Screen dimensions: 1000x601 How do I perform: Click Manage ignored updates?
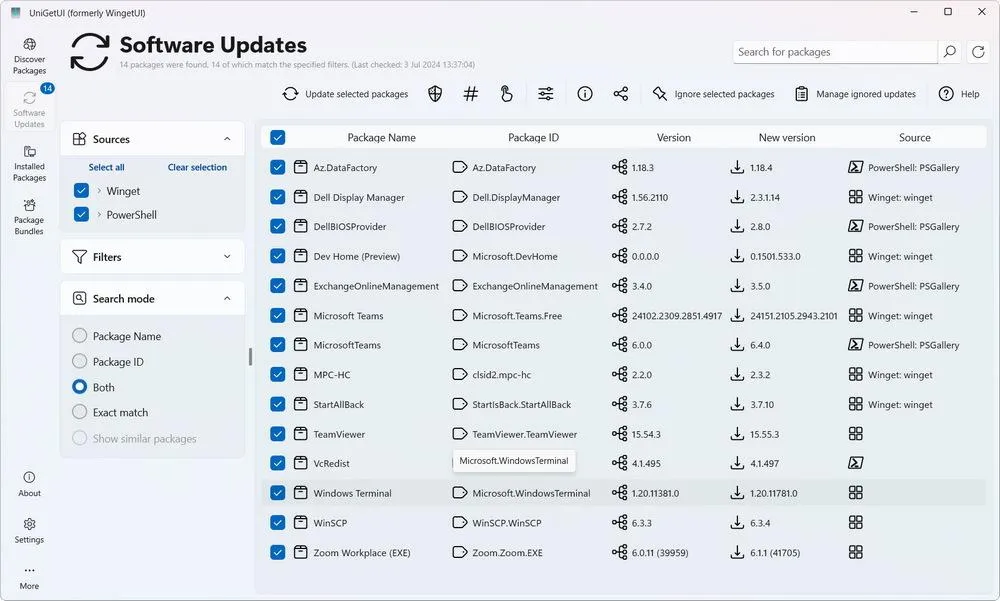coord(855,94)
